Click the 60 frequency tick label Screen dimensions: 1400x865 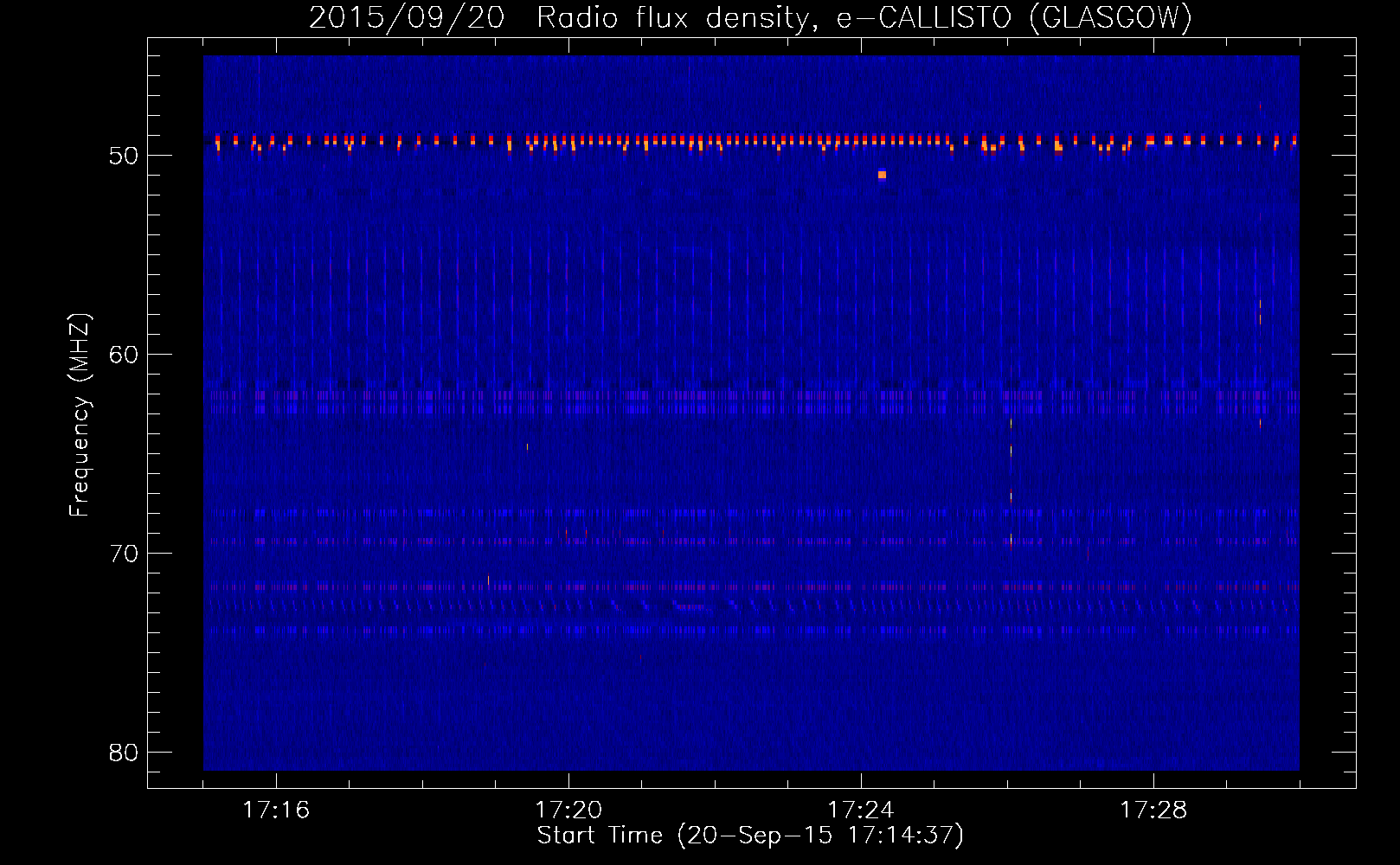point(124,355)
